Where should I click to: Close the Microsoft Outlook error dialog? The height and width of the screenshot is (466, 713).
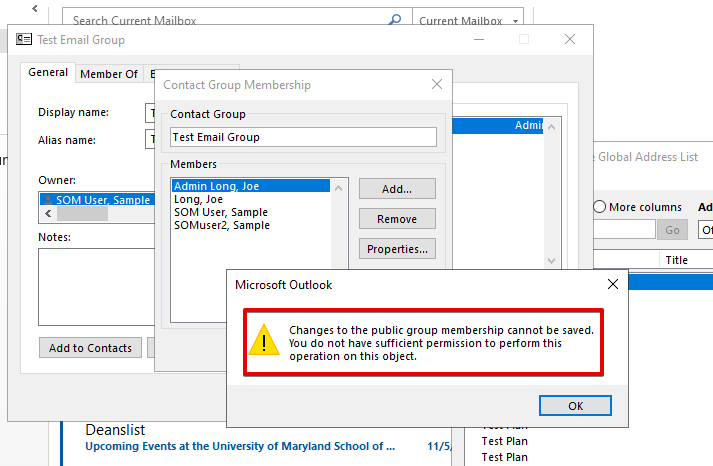coord(612,285)
